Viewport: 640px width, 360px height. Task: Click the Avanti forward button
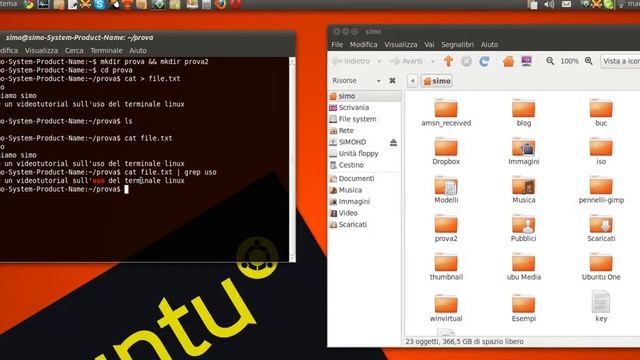[407, 61]
